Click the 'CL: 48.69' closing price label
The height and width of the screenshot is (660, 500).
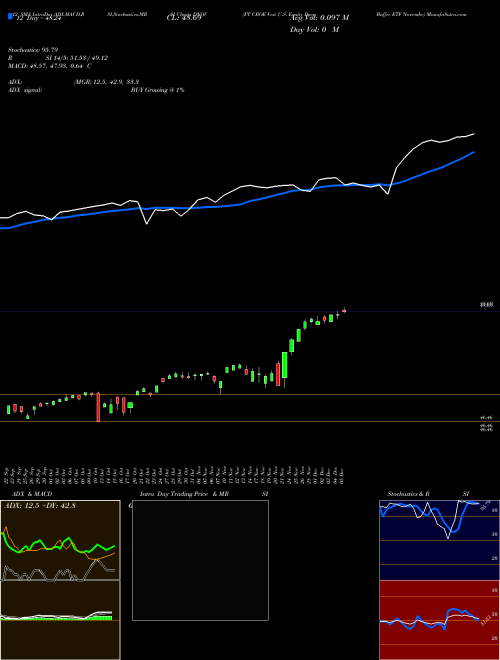(184, 18)
